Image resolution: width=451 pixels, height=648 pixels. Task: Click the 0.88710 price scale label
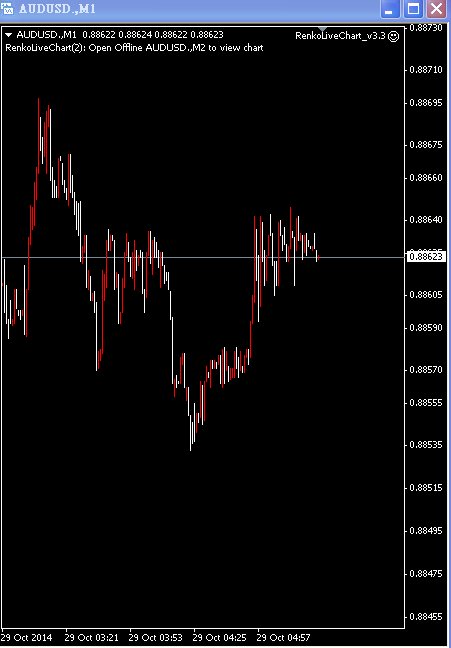426,69
